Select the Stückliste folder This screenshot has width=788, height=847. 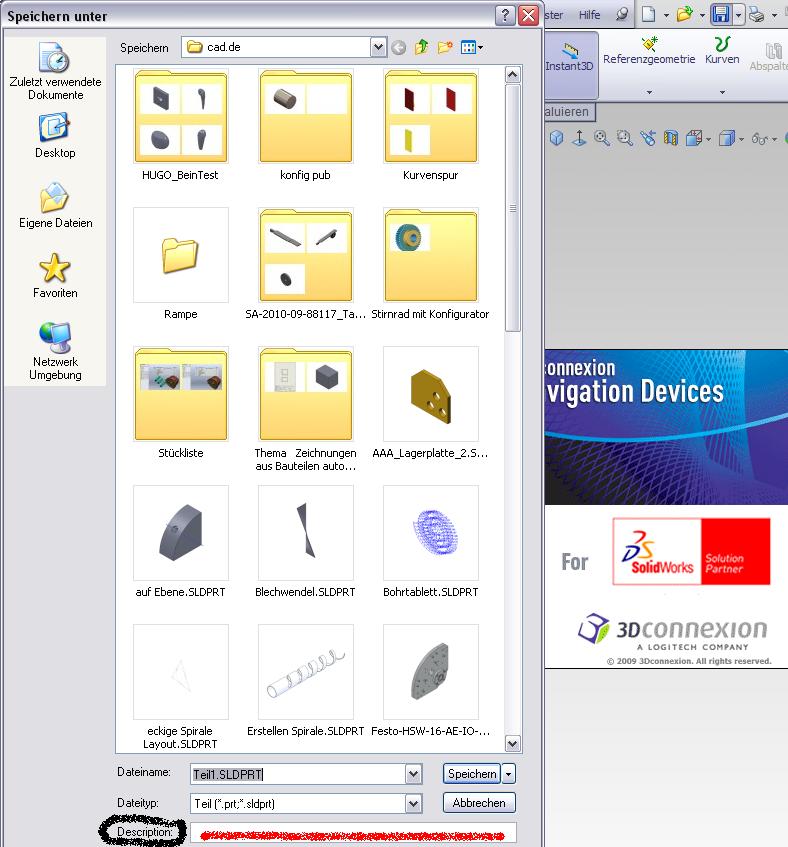(x=180, y=403)
